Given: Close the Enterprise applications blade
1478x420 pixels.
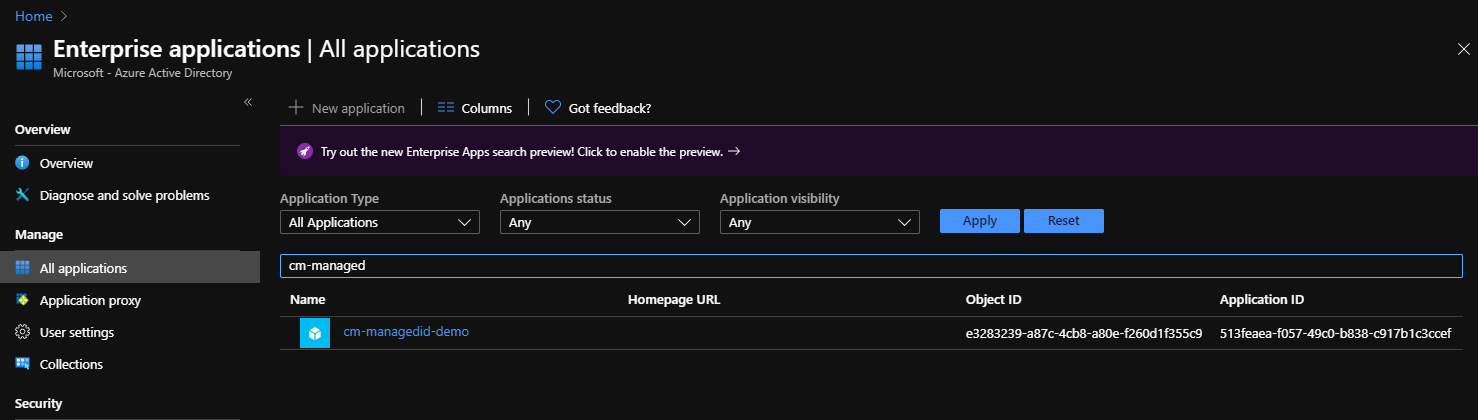Looking at the screenshot, I should click(x=1464, y=49).
